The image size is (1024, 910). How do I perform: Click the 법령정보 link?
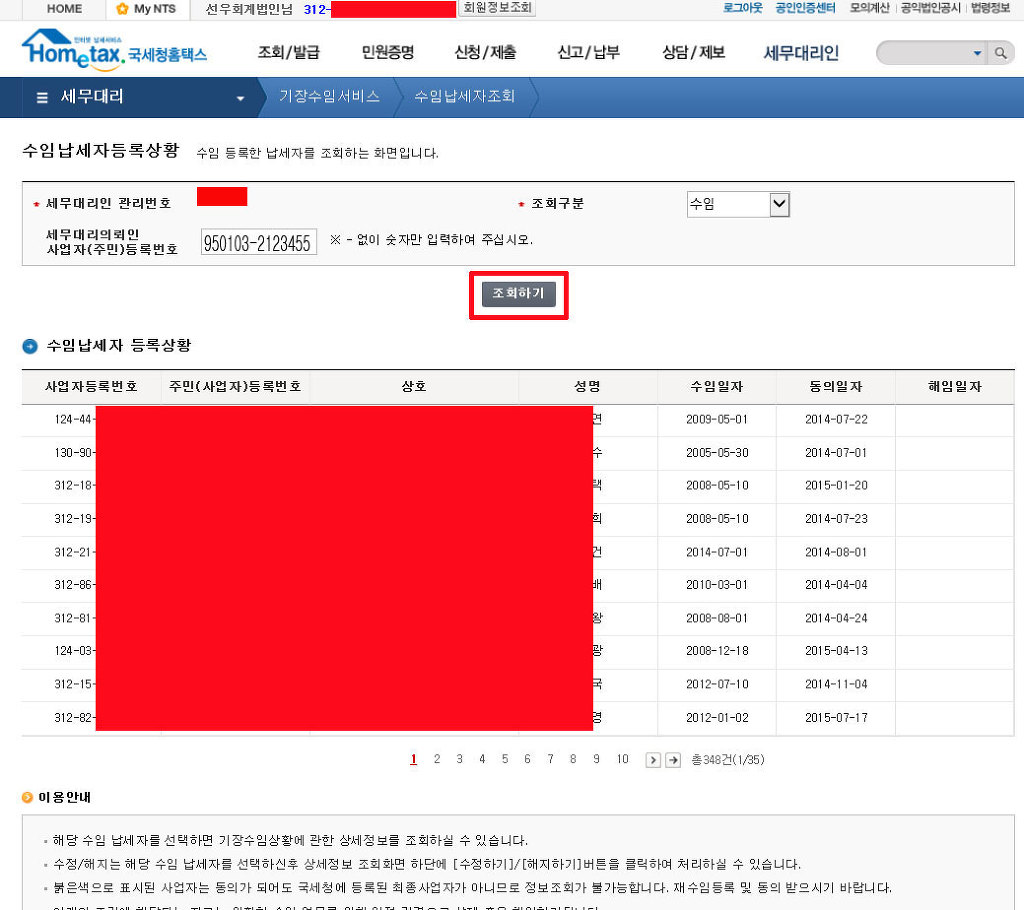[990, 8]
